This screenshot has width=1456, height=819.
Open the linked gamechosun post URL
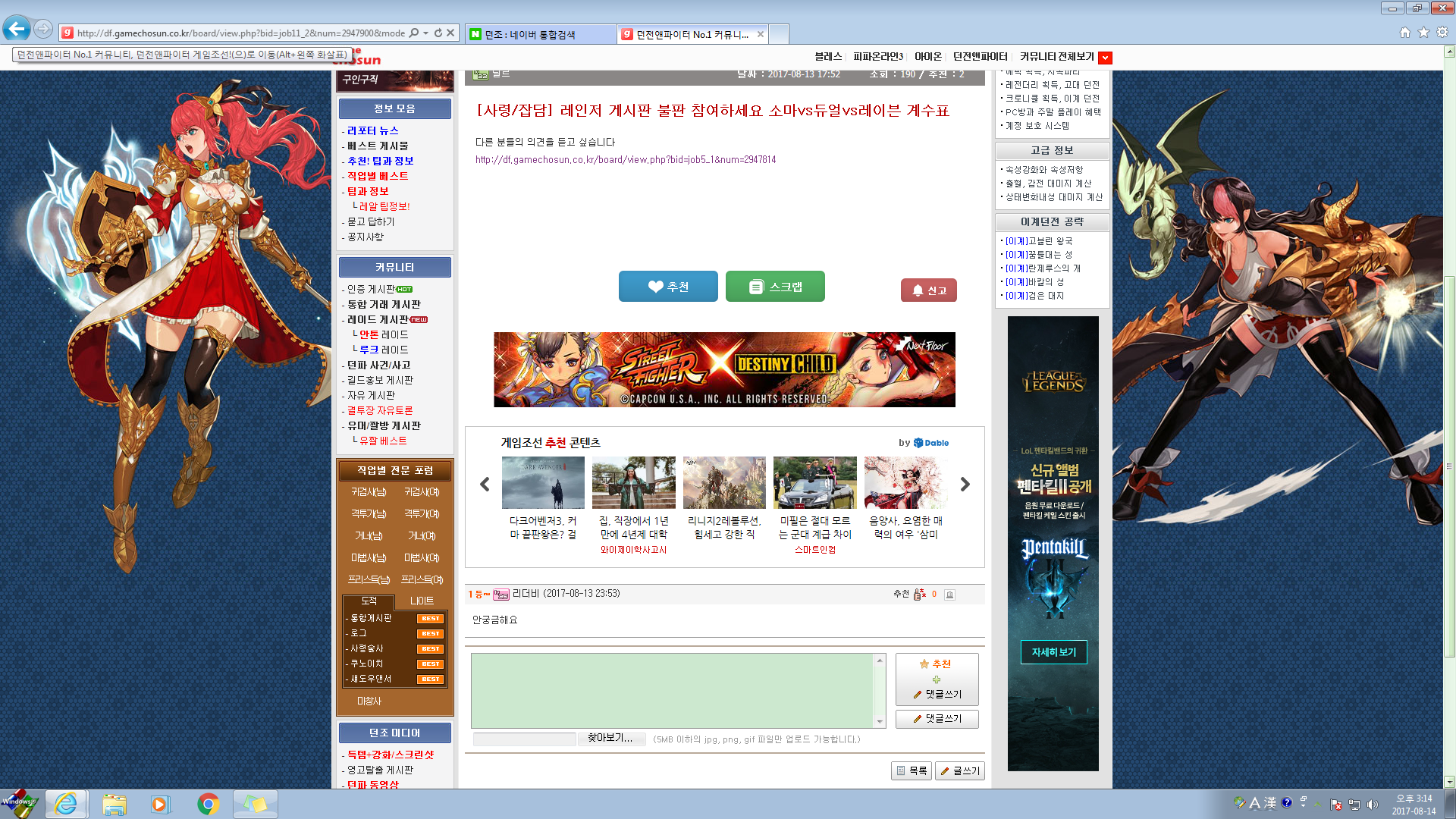[x=625, y=160]
